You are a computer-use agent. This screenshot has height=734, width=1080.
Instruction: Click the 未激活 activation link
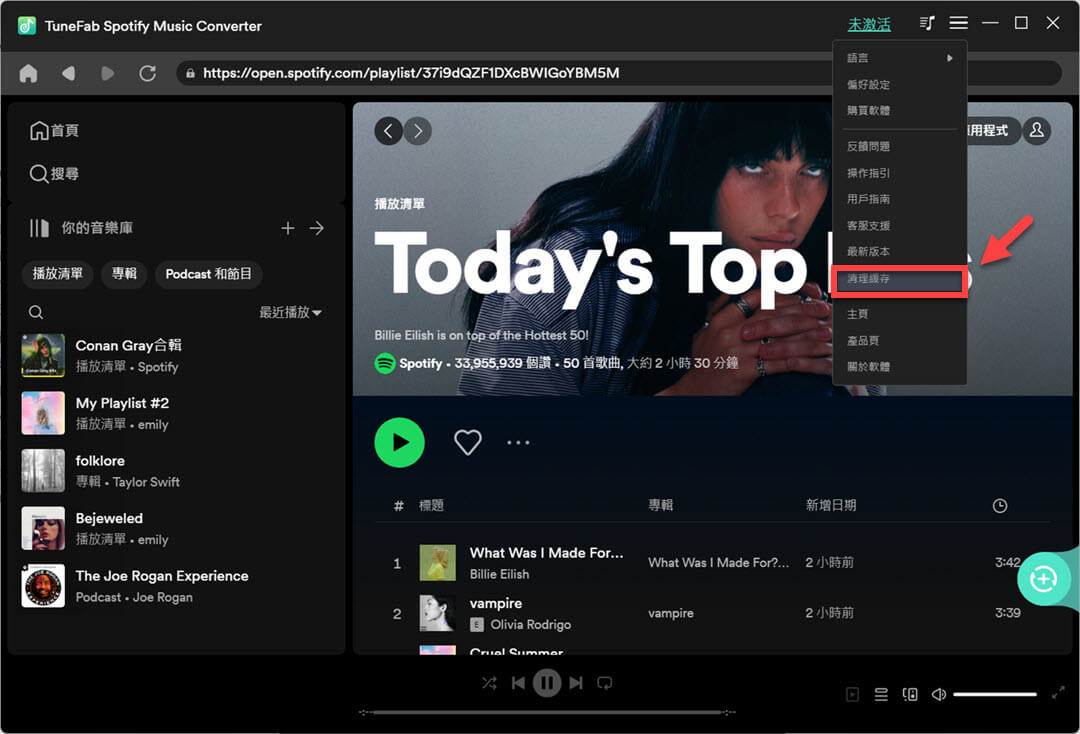click(869, 25)
